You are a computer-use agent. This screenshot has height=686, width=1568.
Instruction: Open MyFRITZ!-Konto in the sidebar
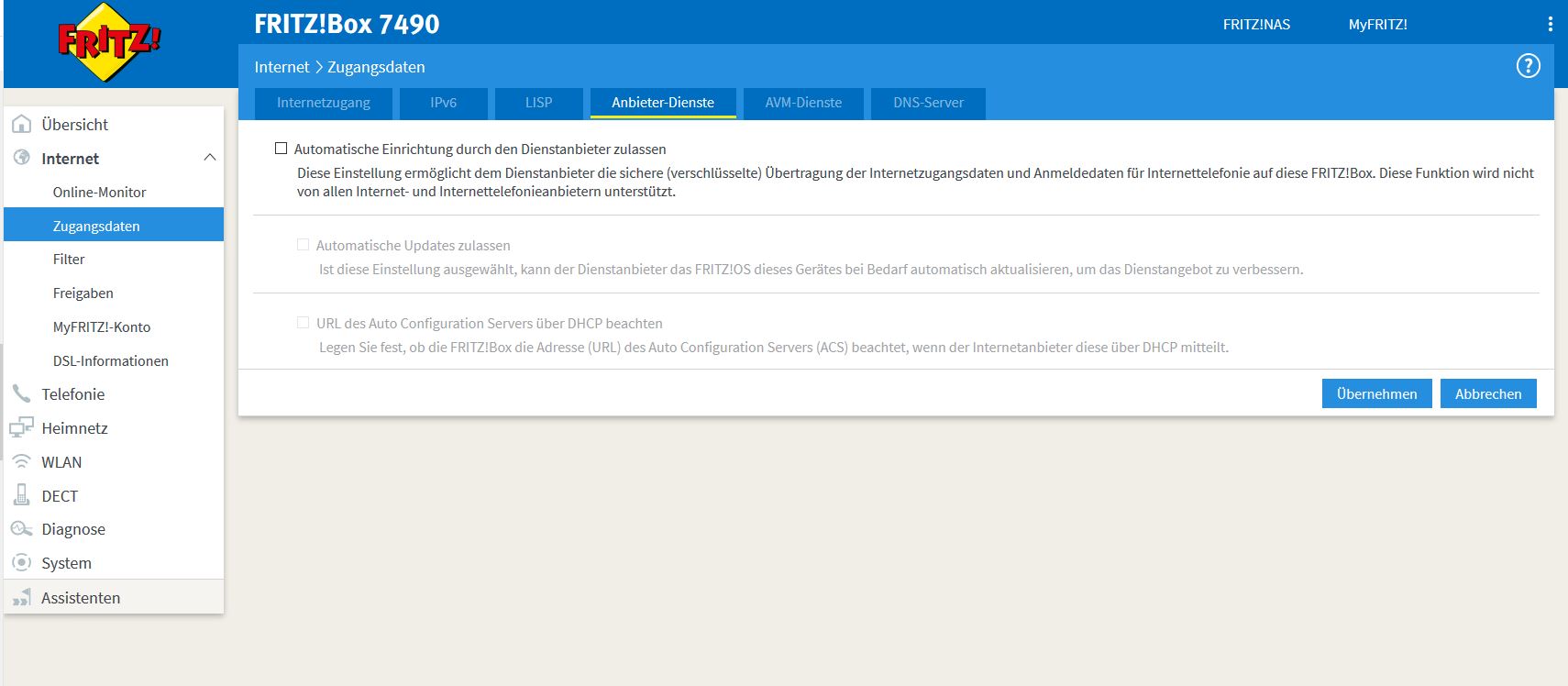click(114, 327)
